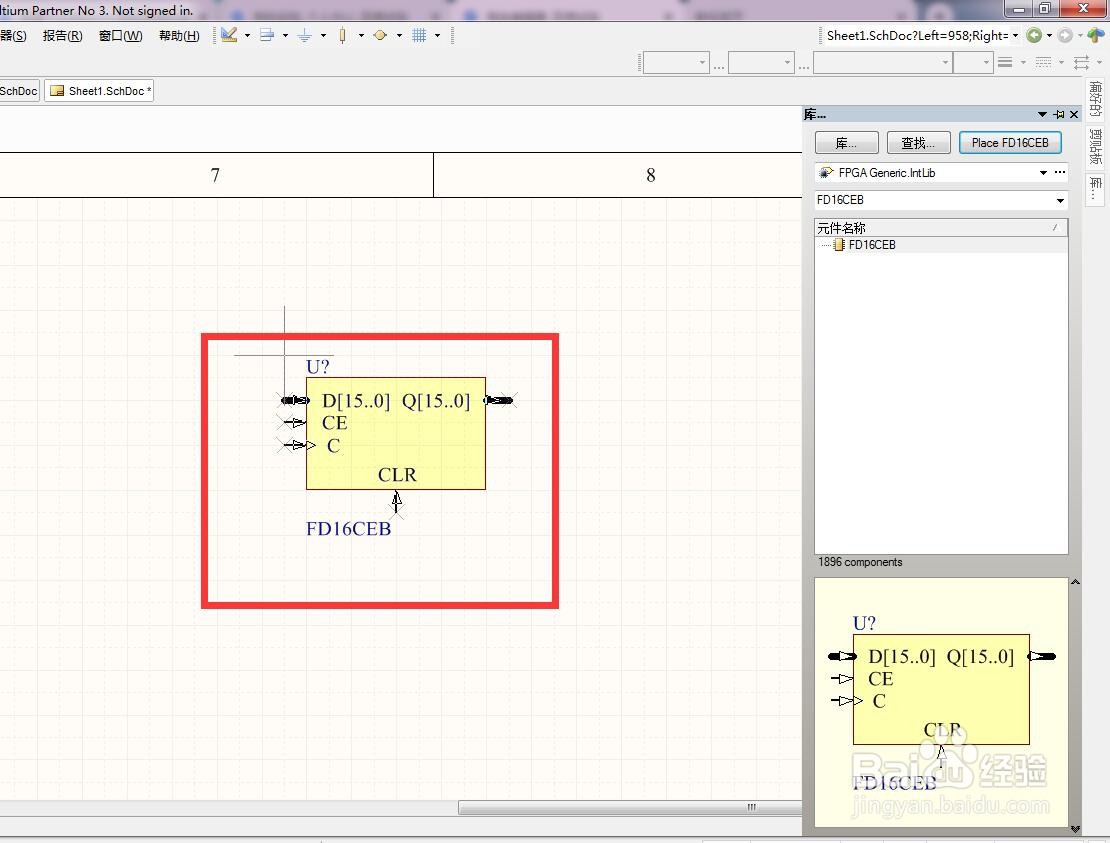Click the ellipsis beside library dropdown
This screenshot has height=843, width=1110.
pyautogui.click(x=1060, y=172)
